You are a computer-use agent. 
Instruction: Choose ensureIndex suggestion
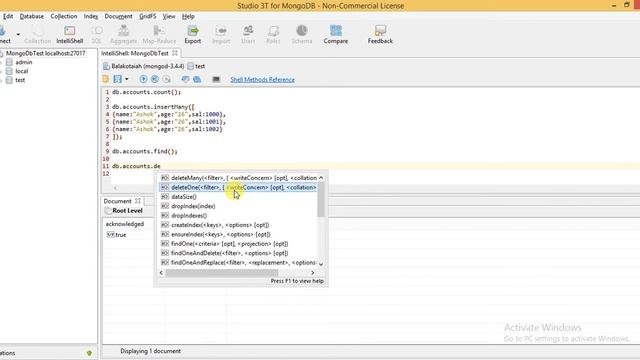coord(239,234)
